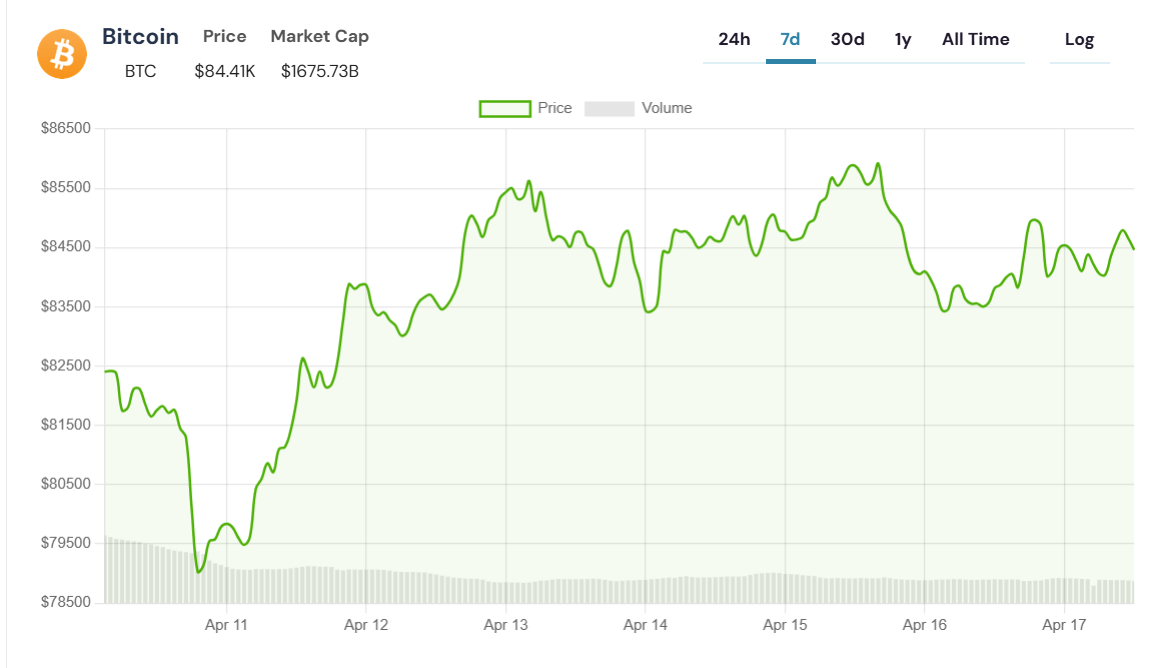Screen dimensions: 1149x668
Task: Toggle the gray Volume legend swatch
Action: 610,109
